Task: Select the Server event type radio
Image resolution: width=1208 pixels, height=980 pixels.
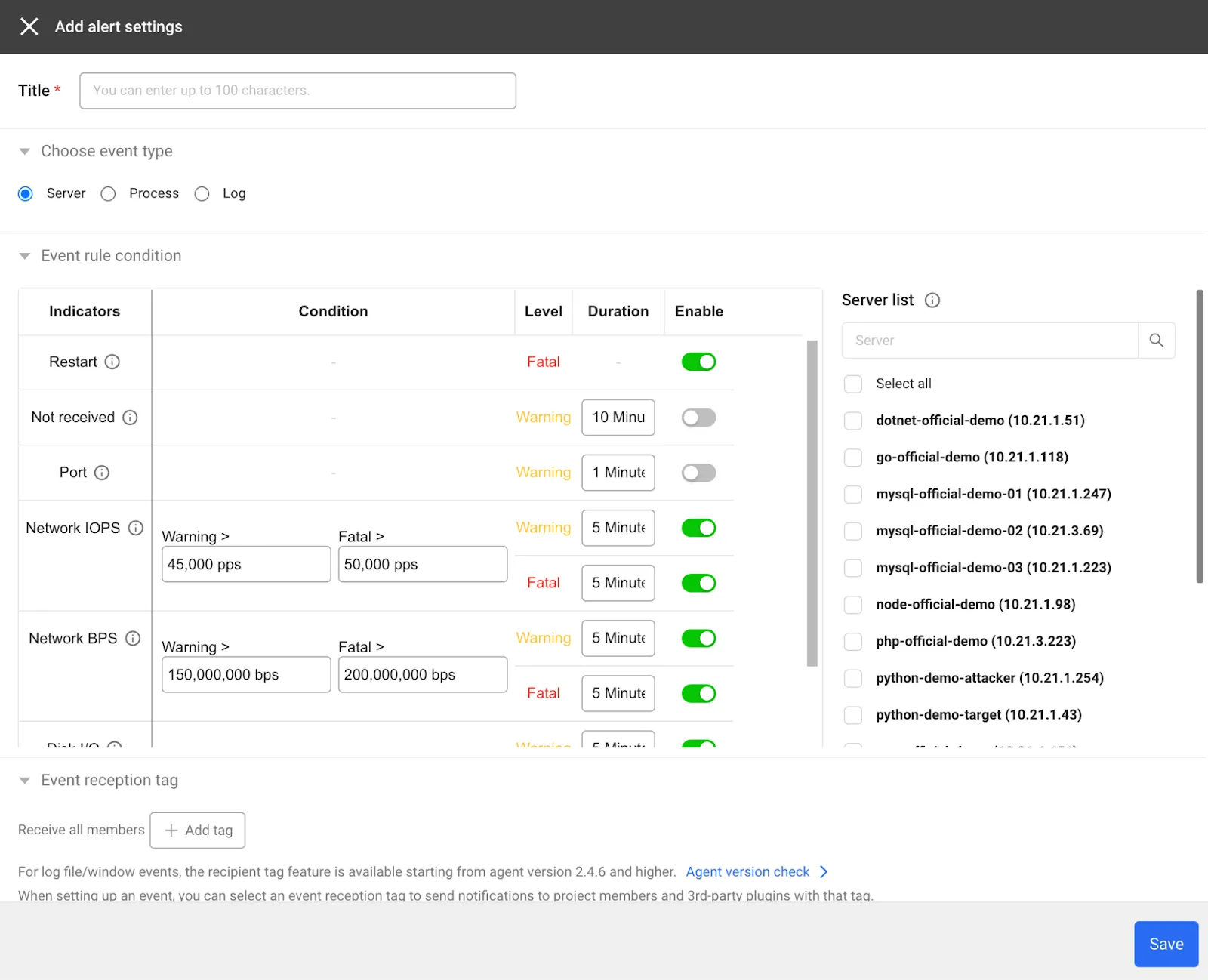Action: pos(26,194)
